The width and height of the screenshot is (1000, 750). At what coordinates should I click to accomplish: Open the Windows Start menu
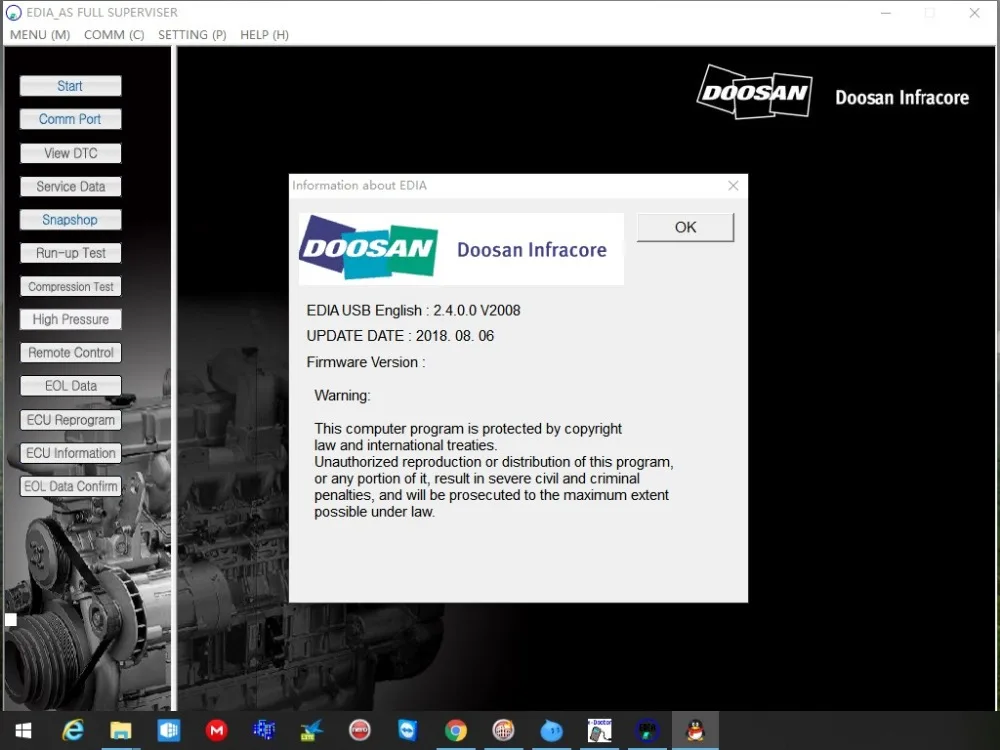pyautogui.click(x=24, y=730)
